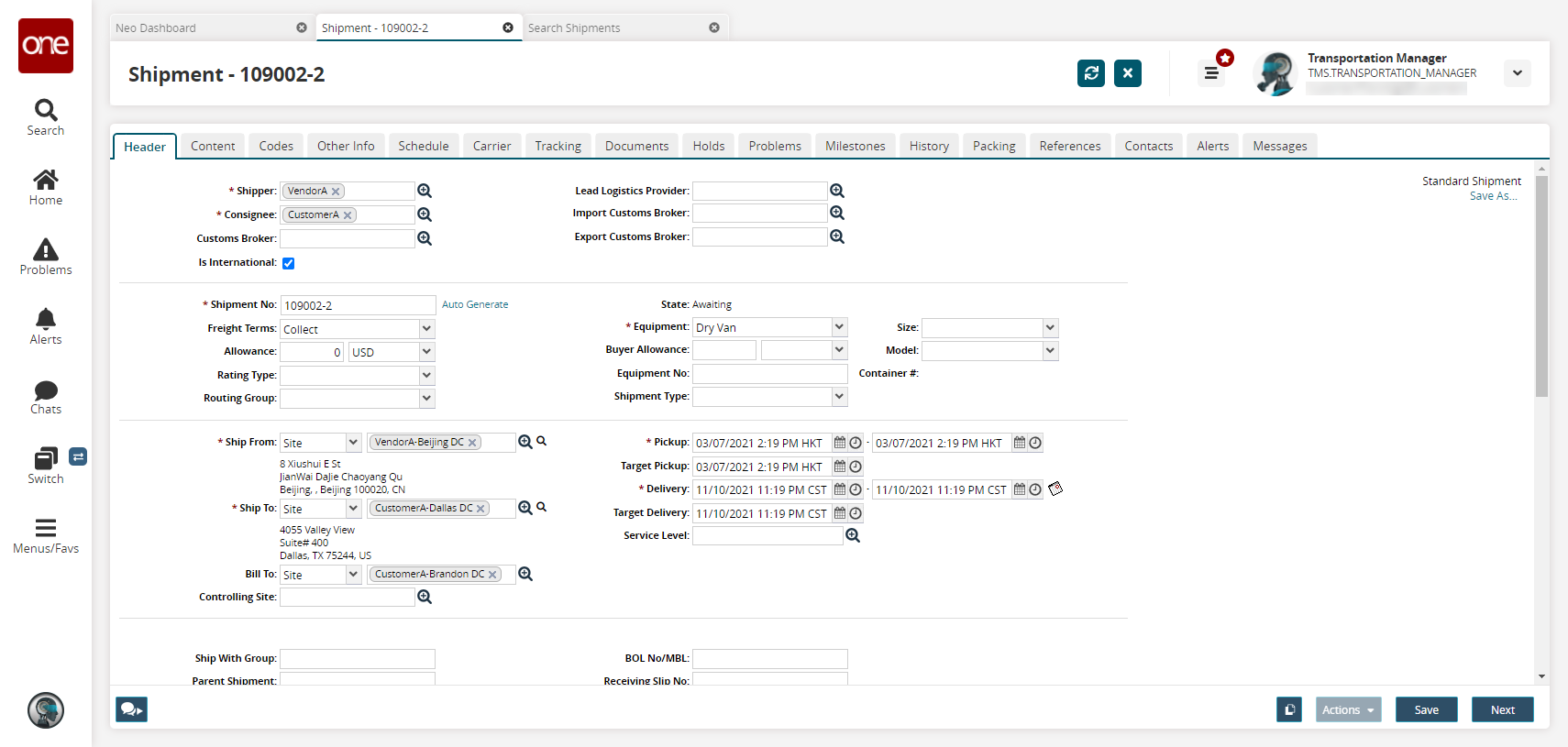
Task: Open Chats from the sidebar
Action: (x=46, y=397)
